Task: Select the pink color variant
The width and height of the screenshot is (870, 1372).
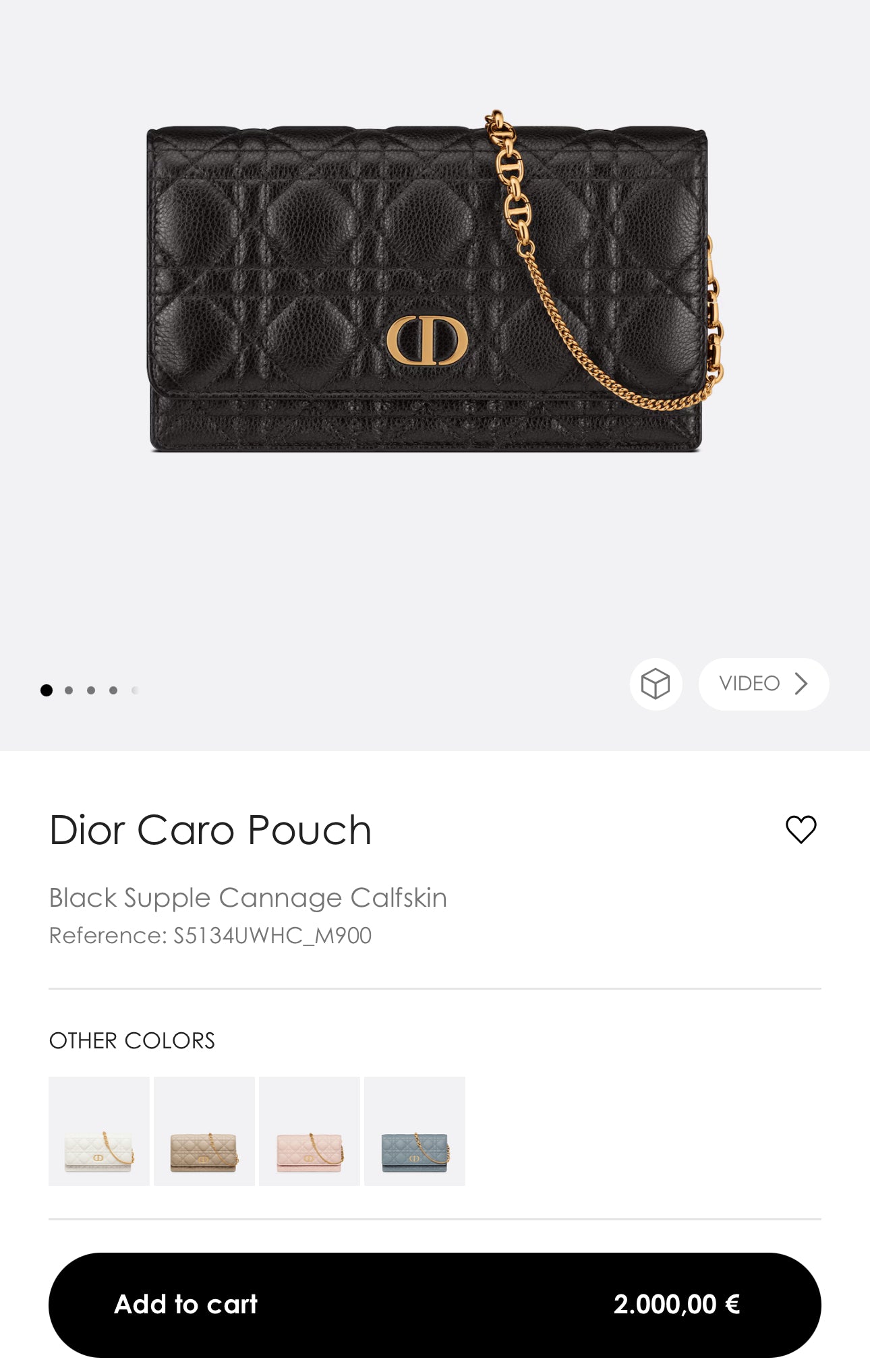Action: point(310,1131)
